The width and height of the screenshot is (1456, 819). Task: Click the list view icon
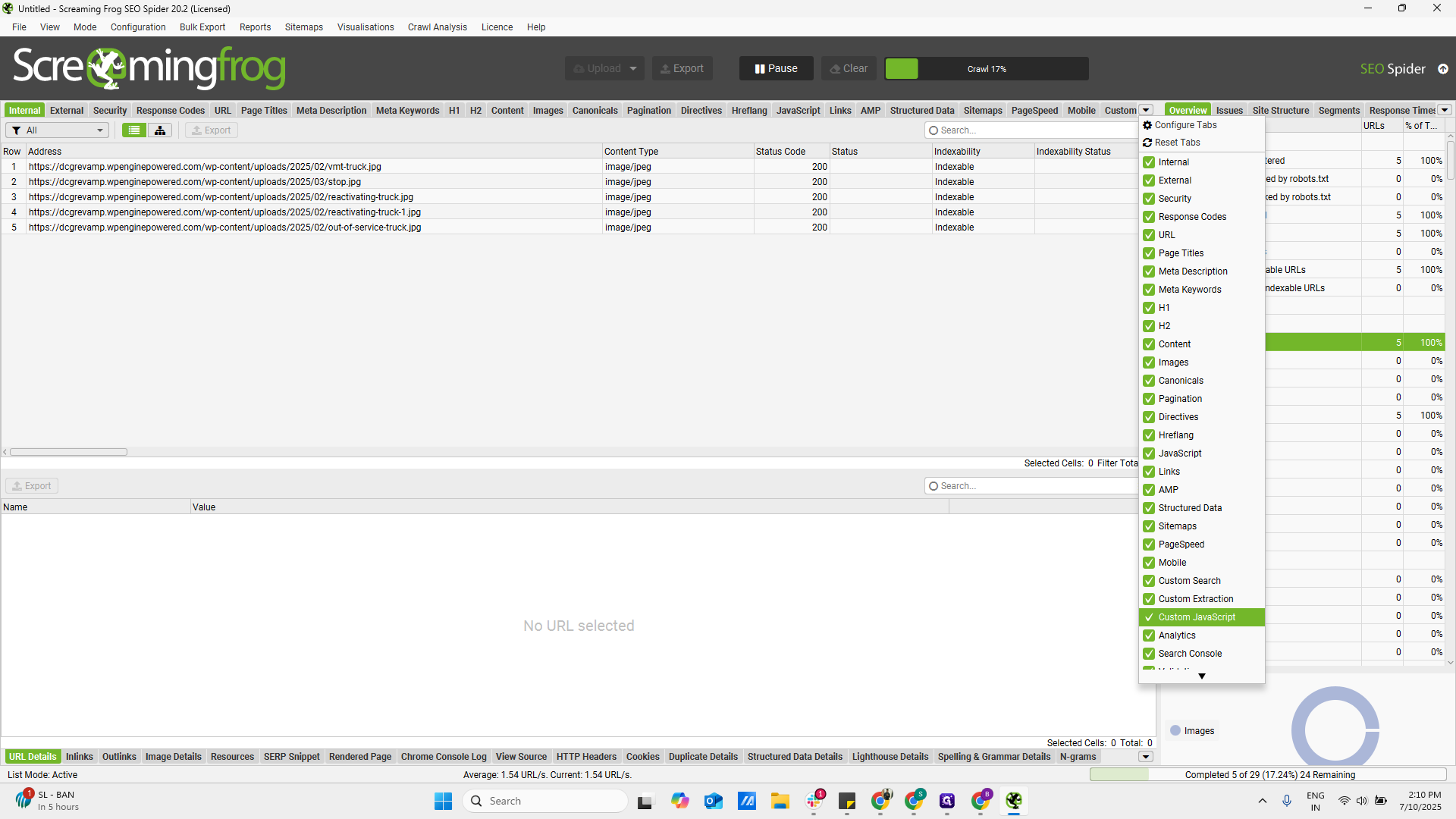(x=134, y=130)
